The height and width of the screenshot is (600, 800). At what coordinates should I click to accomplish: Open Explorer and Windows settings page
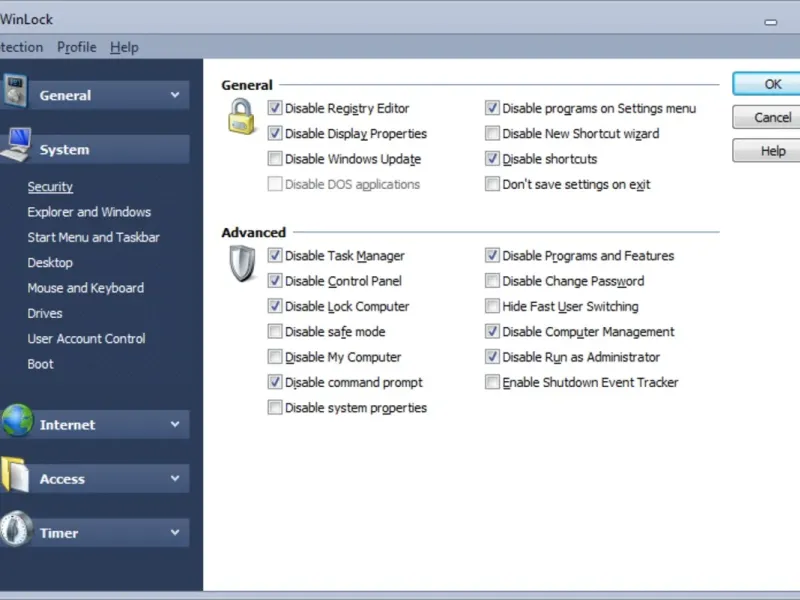coord(89,212)
